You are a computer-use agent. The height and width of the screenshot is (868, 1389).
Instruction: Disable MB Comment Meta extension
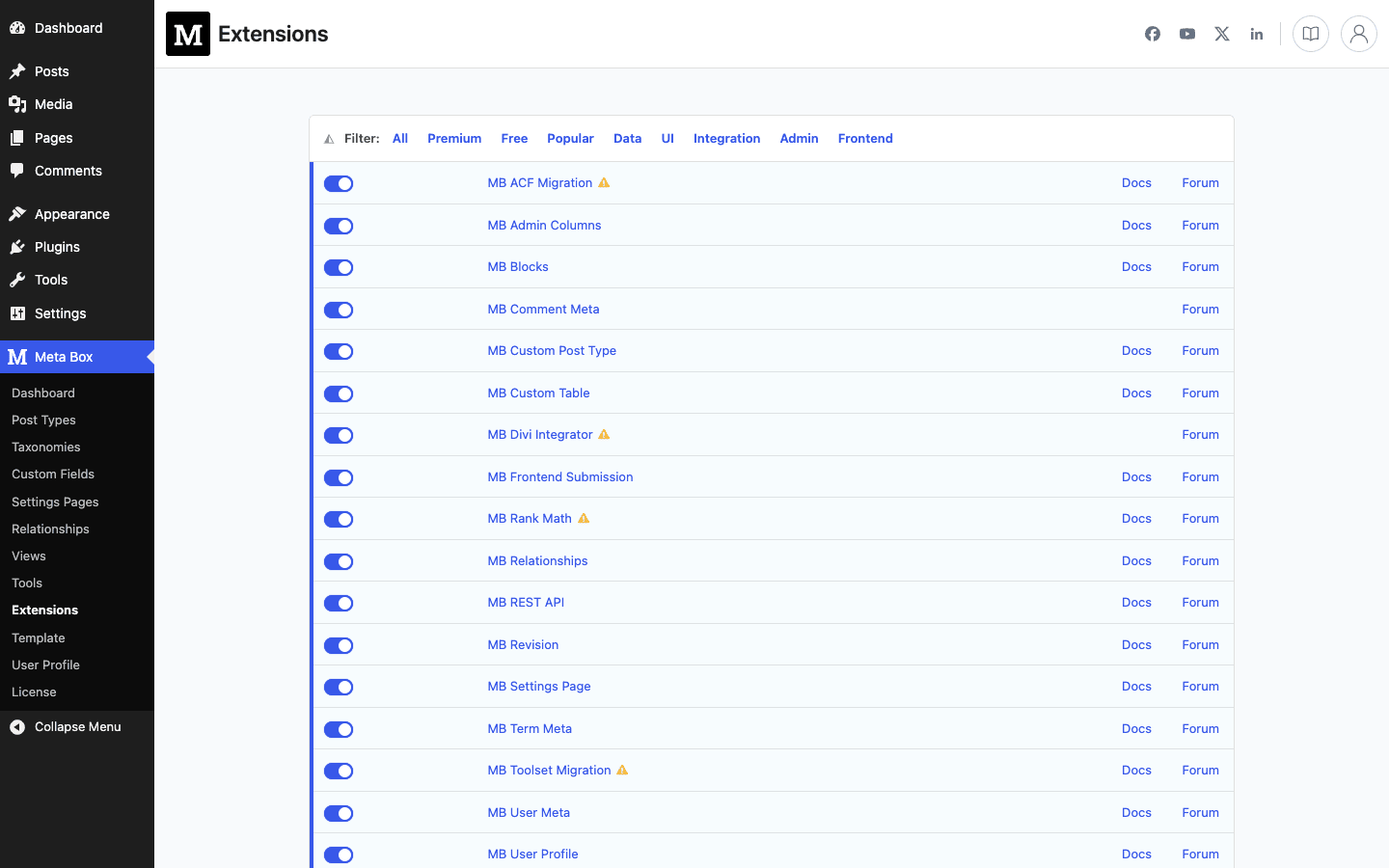click(x=339, y=310)
